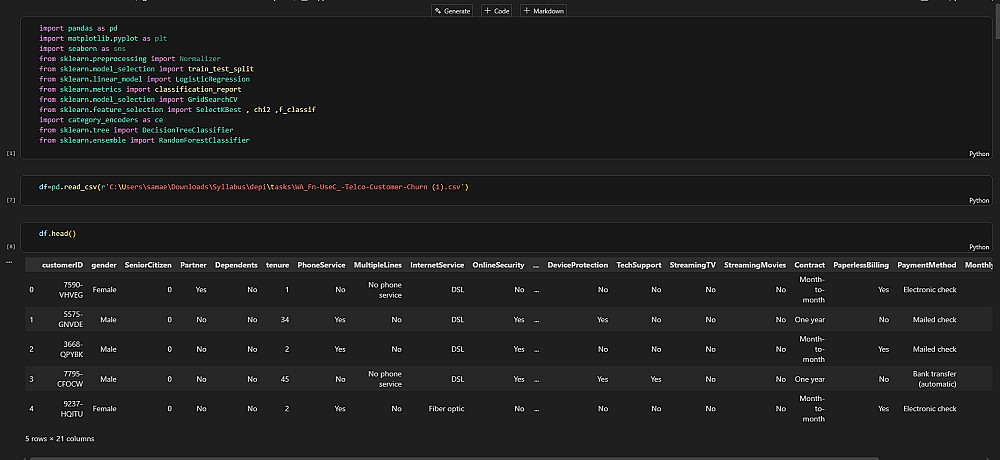Select the PaymentMethod column header
The image size is (1000, 460).
pyautogui.click(x=927, y=265)
